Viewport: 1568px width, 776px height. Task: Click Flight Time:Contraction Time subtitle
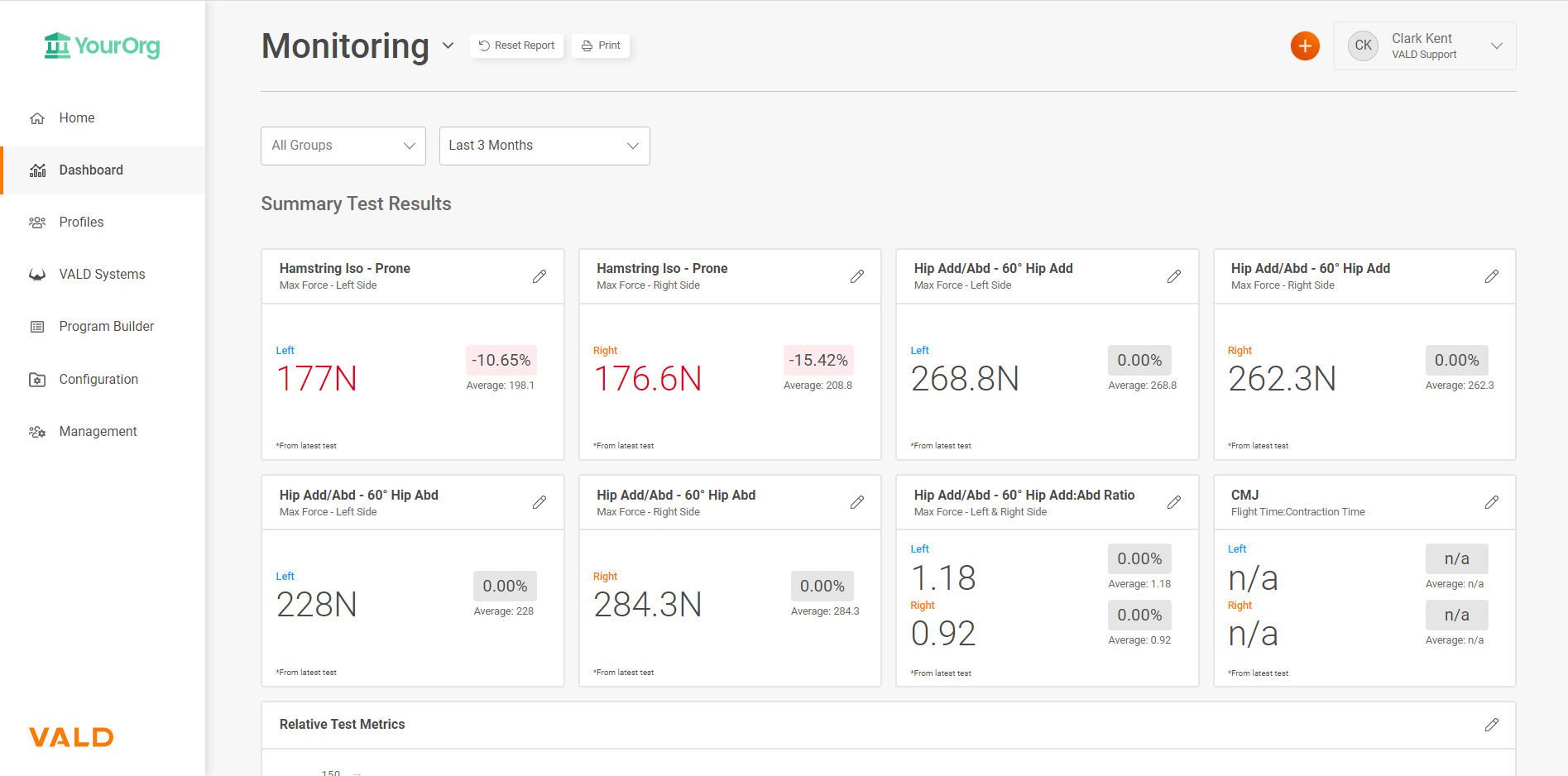(1297, 512)
